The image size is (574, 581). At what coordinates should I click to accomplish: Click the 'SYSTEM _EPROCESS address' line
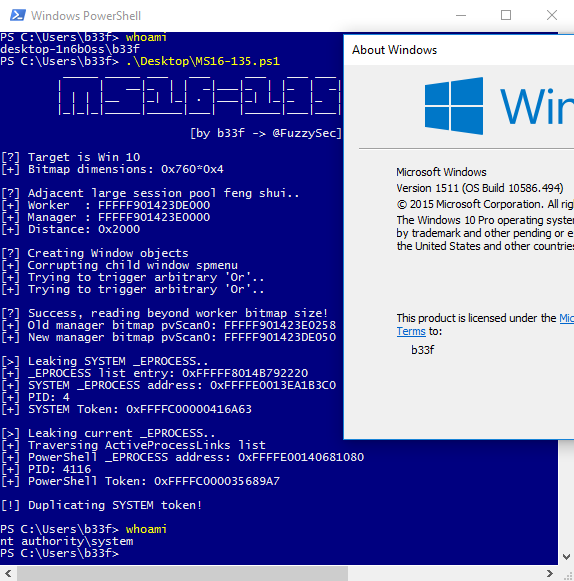tap(169, 385)
